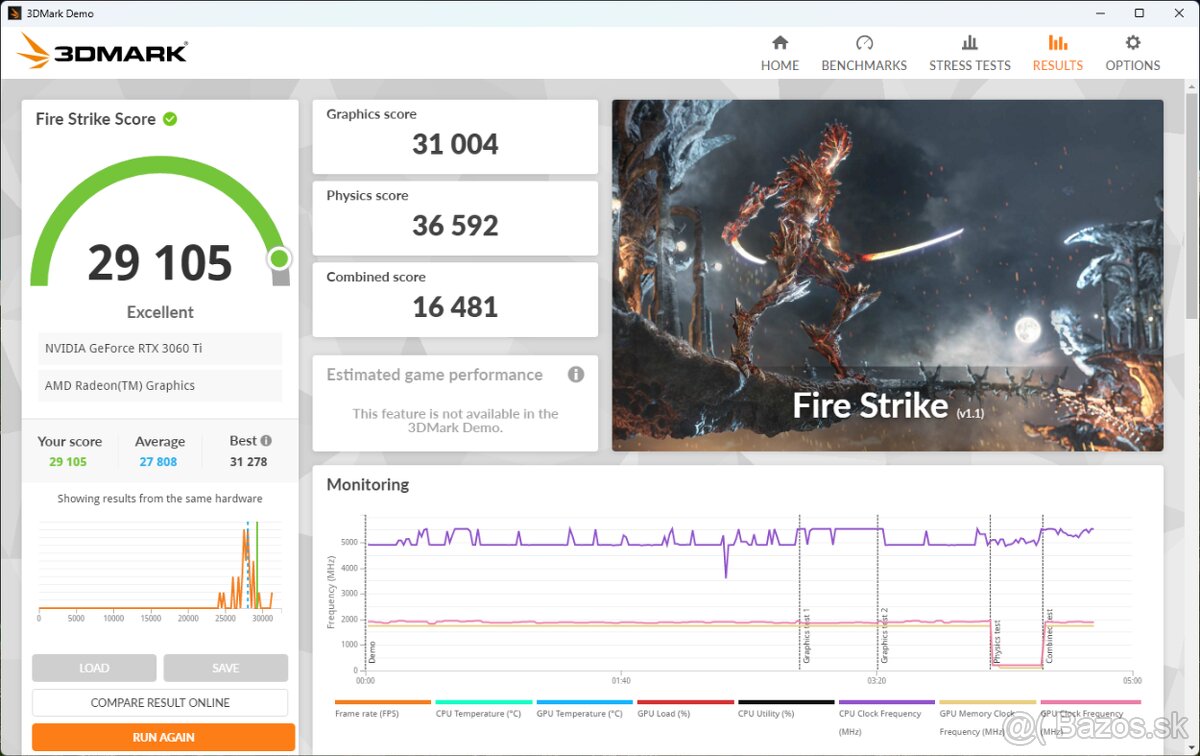The width and height of the screenshot is (1200, 756).
Task: Select the Stress Tests chart icon
Action: pyautogui.click(x=969, y=42)
